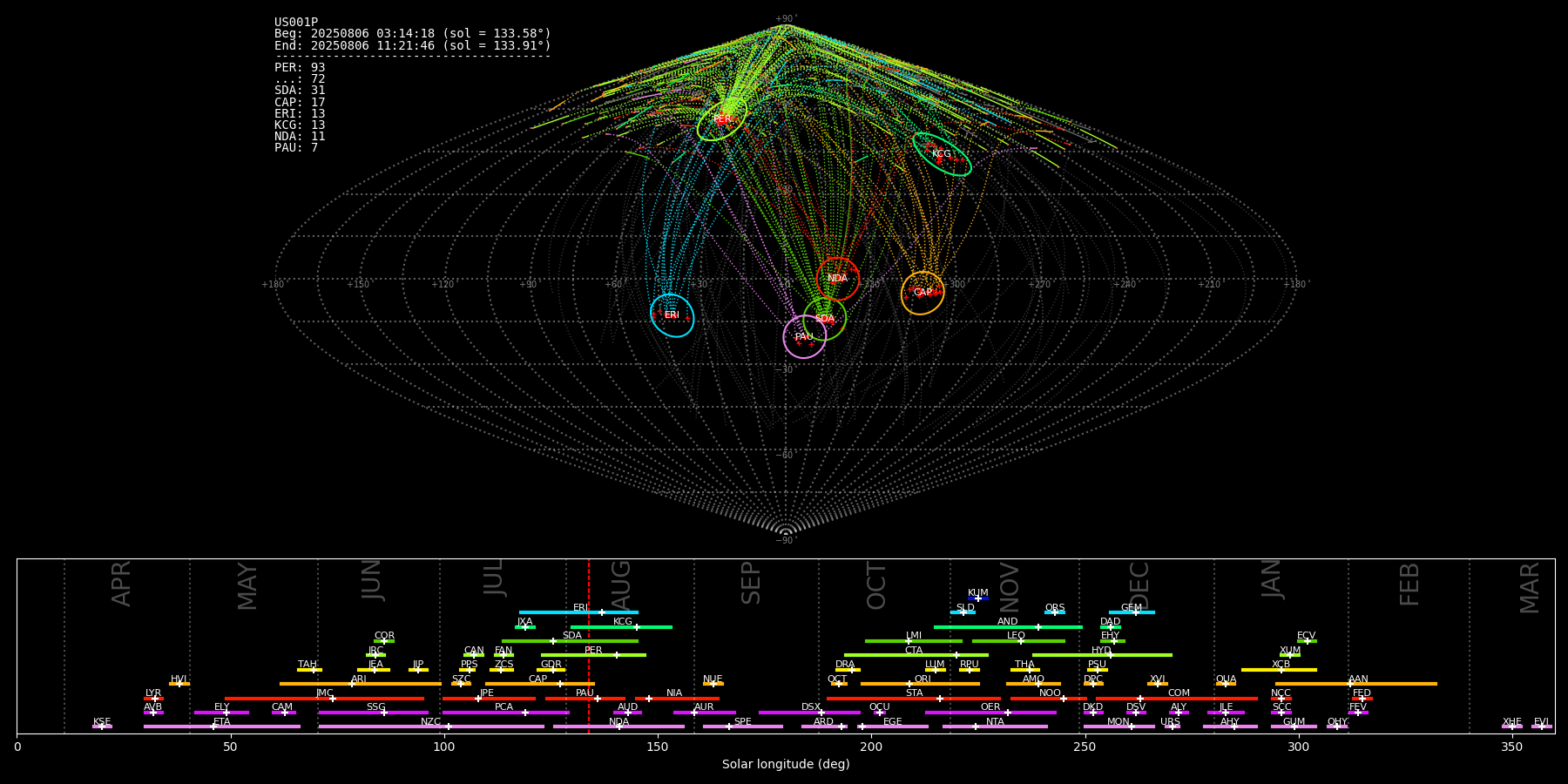Click the SSG shower bar in timeline
Screen dimensions: 1568x784
(x=373, y=713)
